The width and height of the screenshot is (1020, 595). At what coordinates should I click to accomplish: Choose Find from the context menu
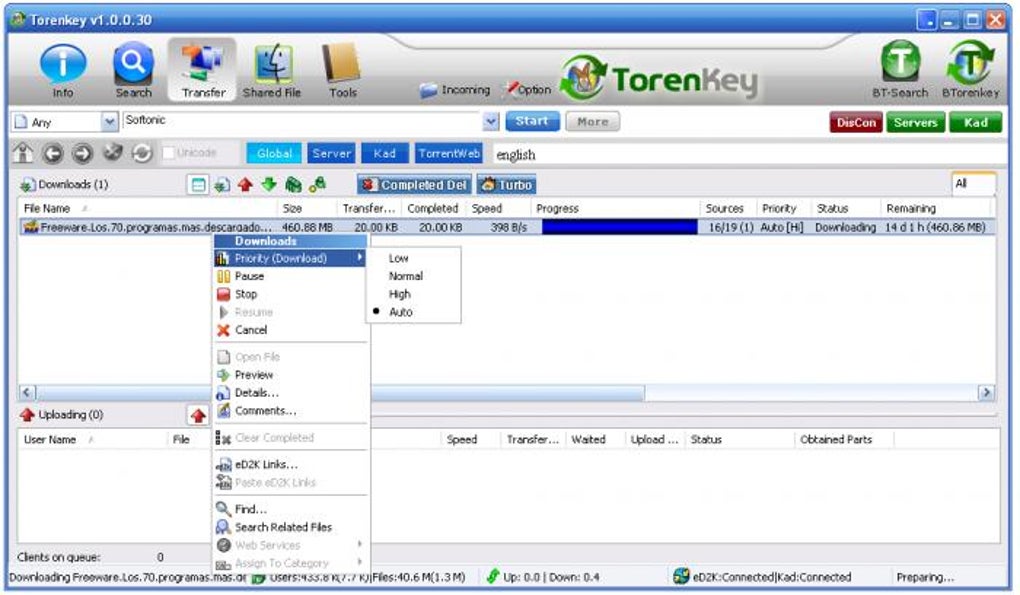pyautogui.click(x=290, y=509)
